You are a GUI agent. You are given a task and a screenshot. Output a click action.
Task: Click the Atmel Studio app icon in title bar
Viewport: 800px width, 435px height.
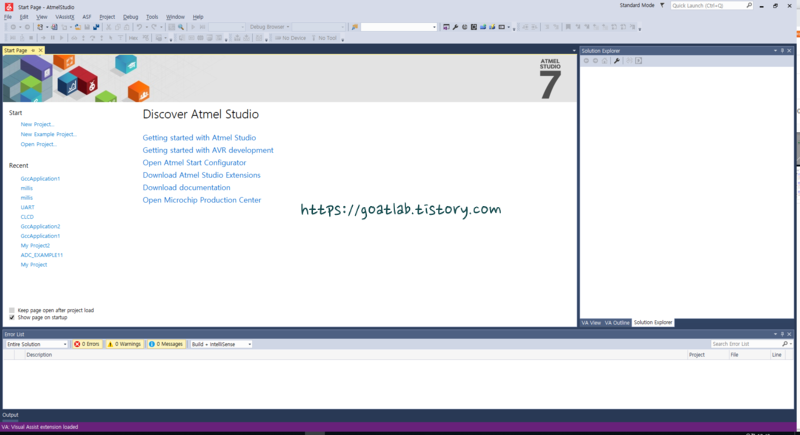click(9, 7)
